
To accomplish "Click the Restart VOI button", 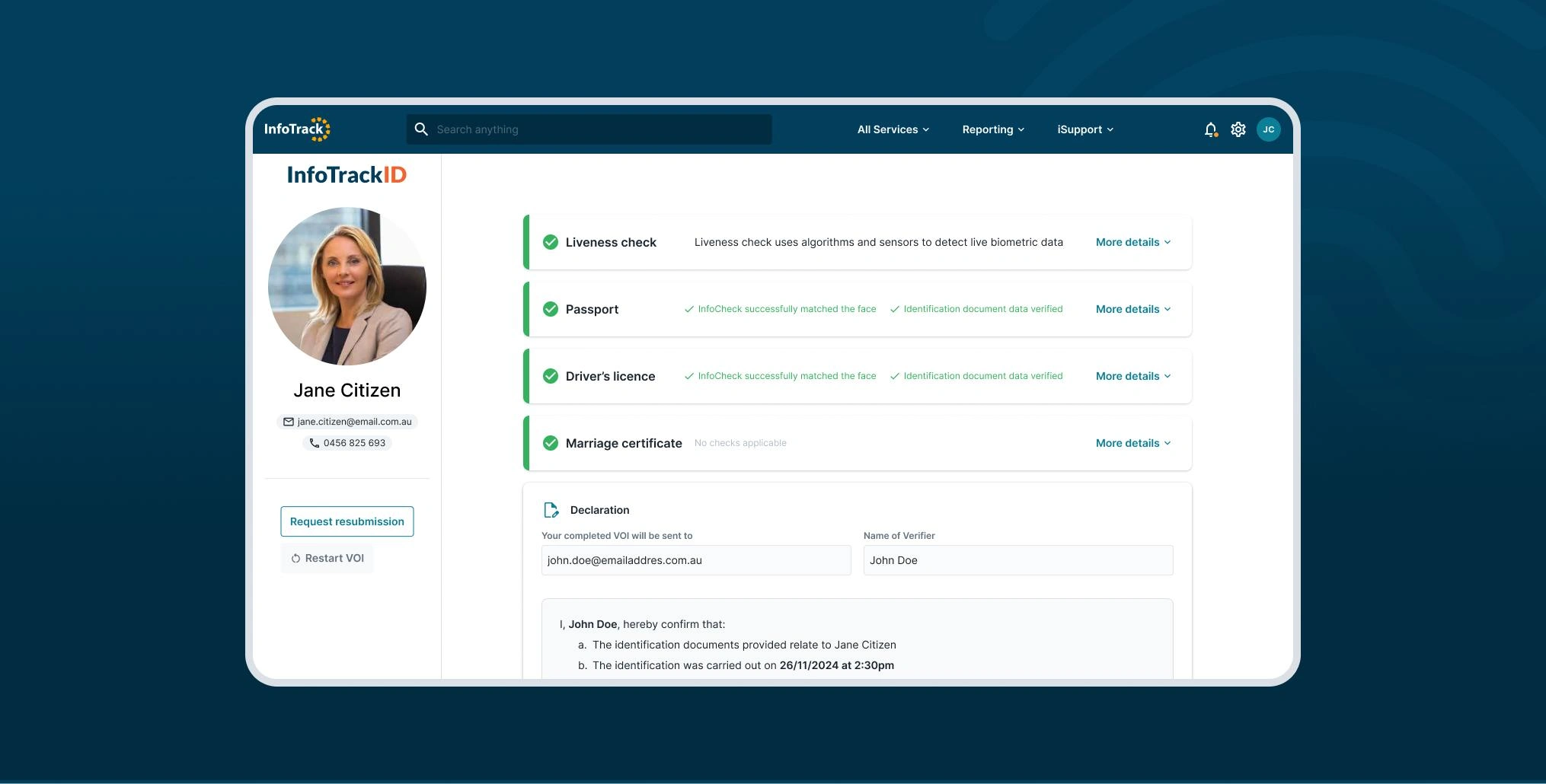I will [x=327, y=559].
